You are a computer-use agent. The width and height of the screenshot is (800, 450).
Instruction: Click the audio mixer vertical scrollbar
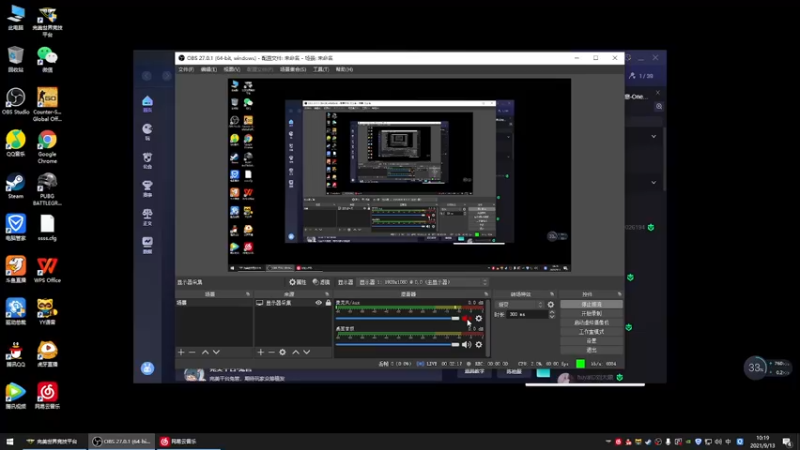[488, 328]
